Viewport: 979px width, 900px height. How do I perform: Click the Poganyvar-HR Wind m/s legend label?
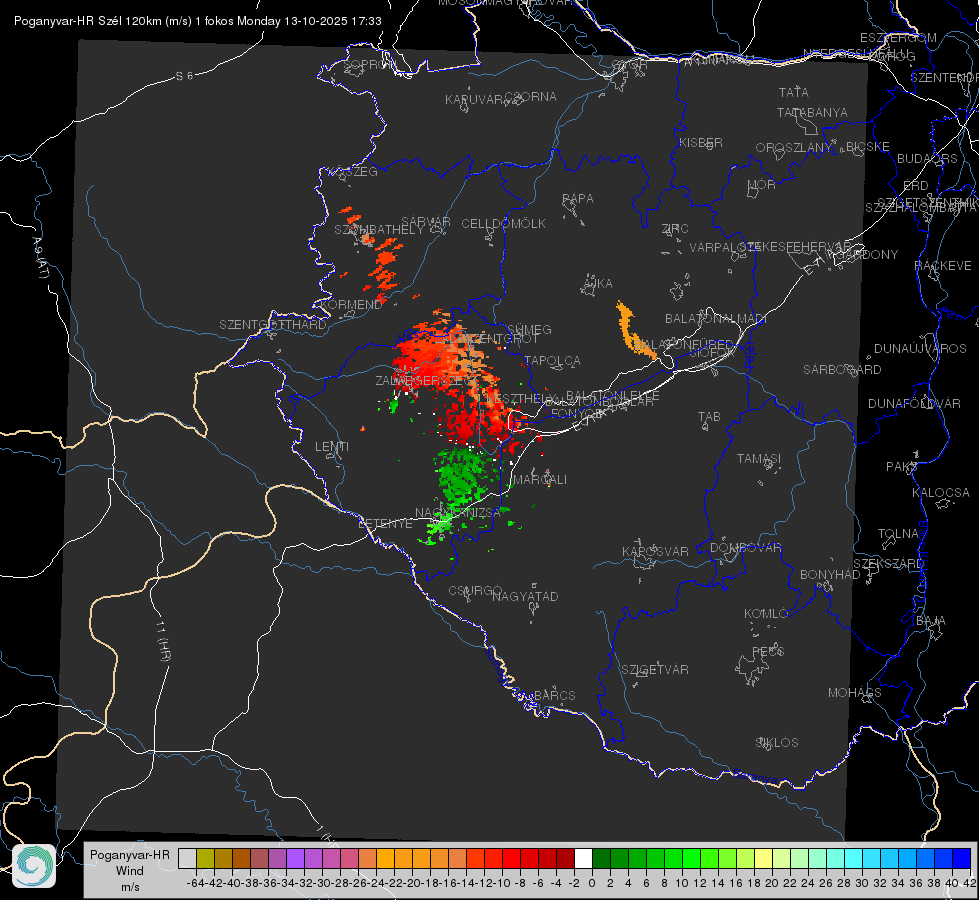coord(130,871)
